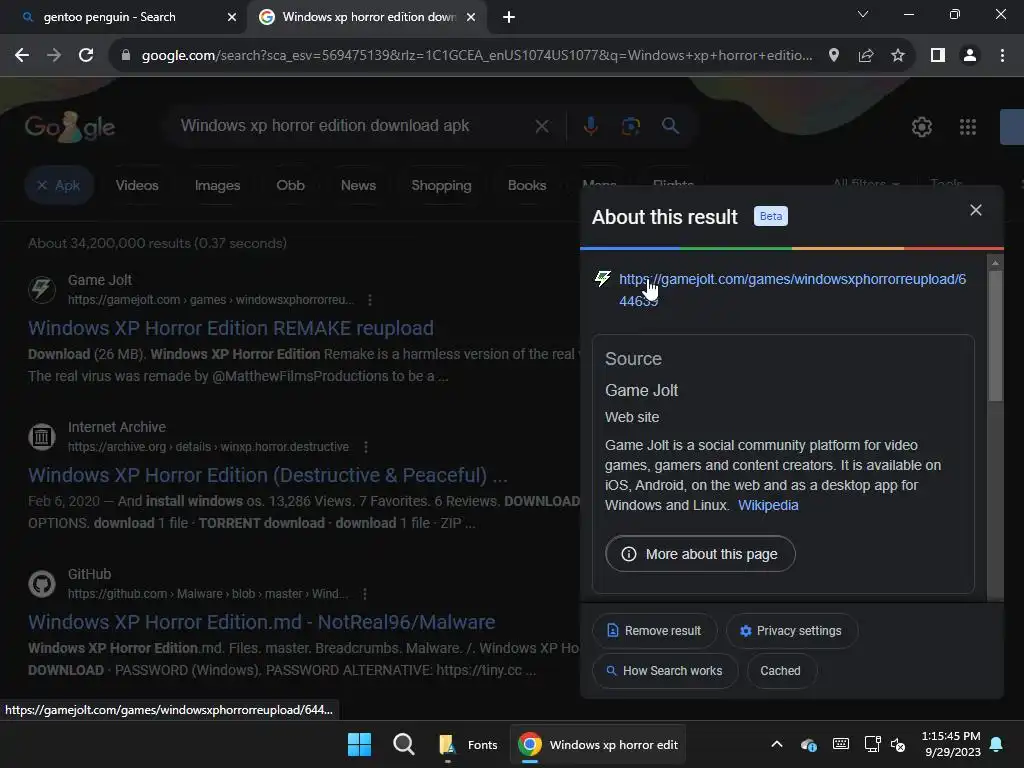The image size is (1024, 768).
Task: Open the clock and date flyout
Action: (x=951, y=744)
